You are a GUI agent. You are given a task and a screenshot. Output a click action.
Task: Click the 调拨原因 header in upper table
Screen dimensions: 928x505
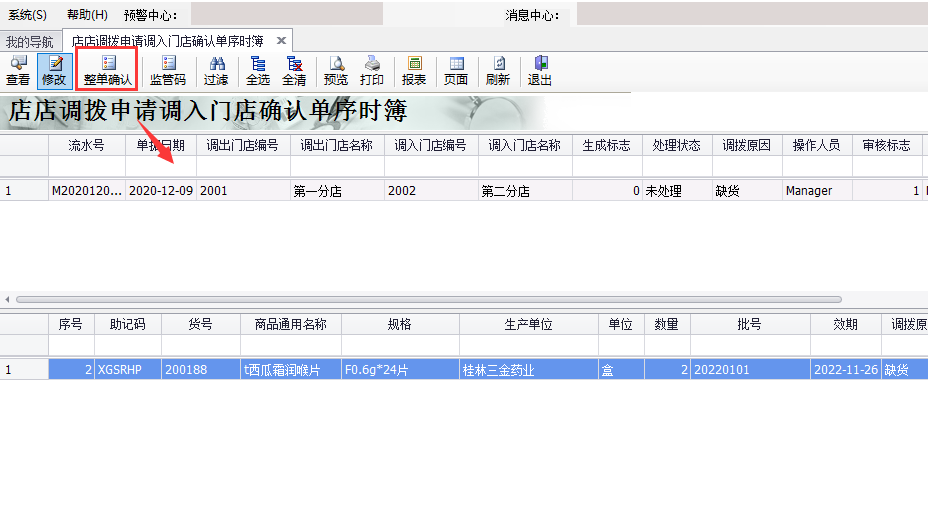(x=747, y=145)
